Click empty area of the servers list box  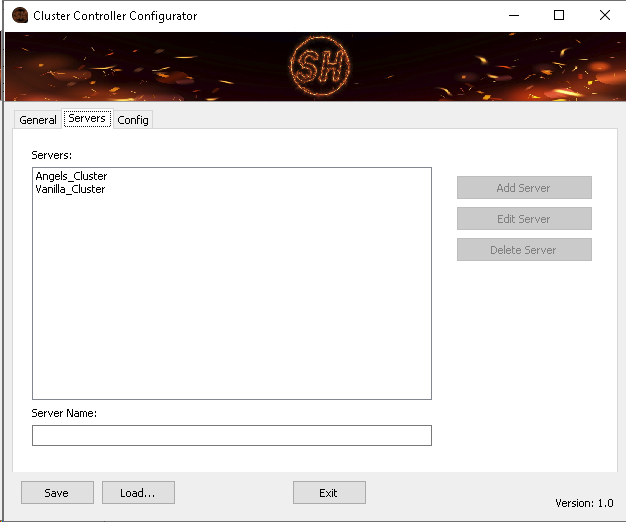pos(231,300)
